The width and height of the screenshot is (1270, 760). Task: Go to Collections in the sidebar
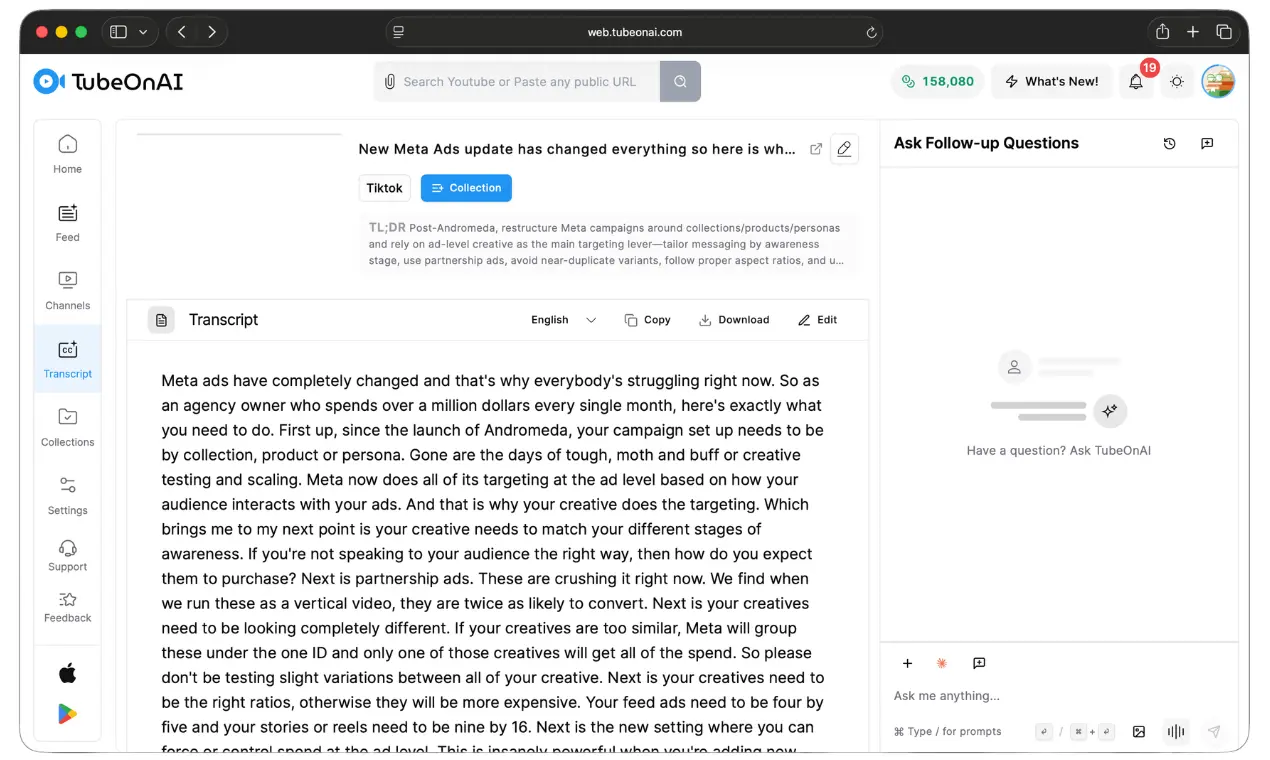(x=67, y=426)
